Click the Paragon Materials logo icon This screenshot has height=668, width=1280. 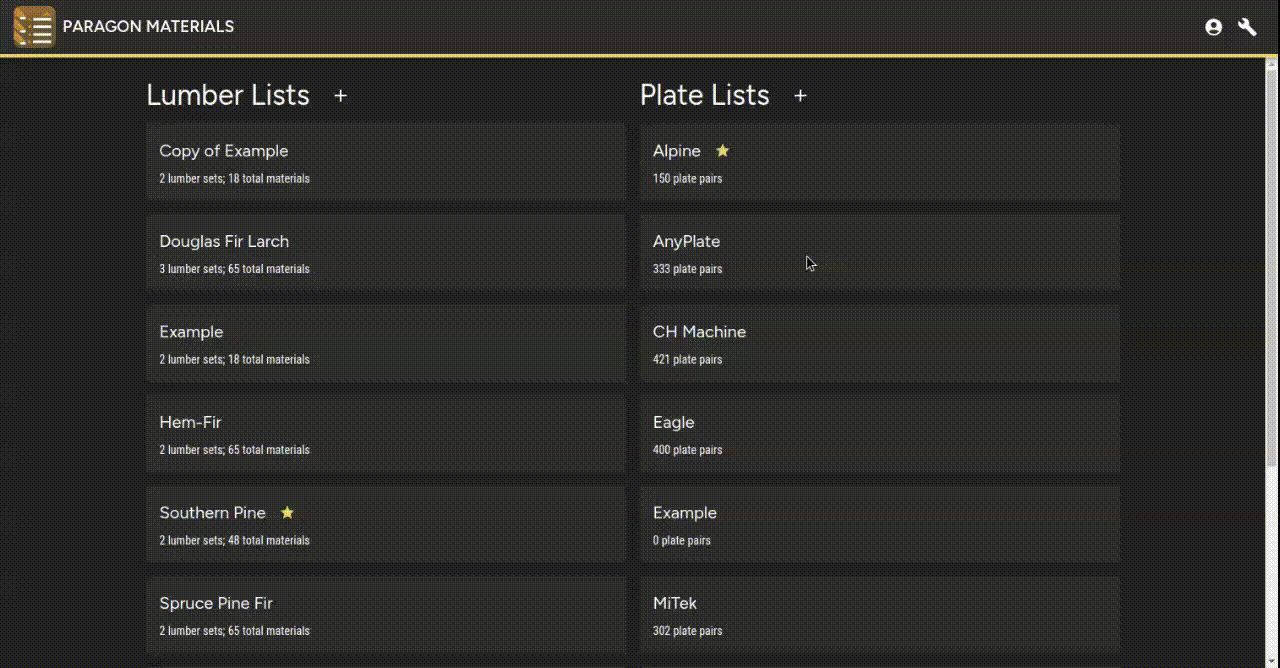tap(34, 27)
